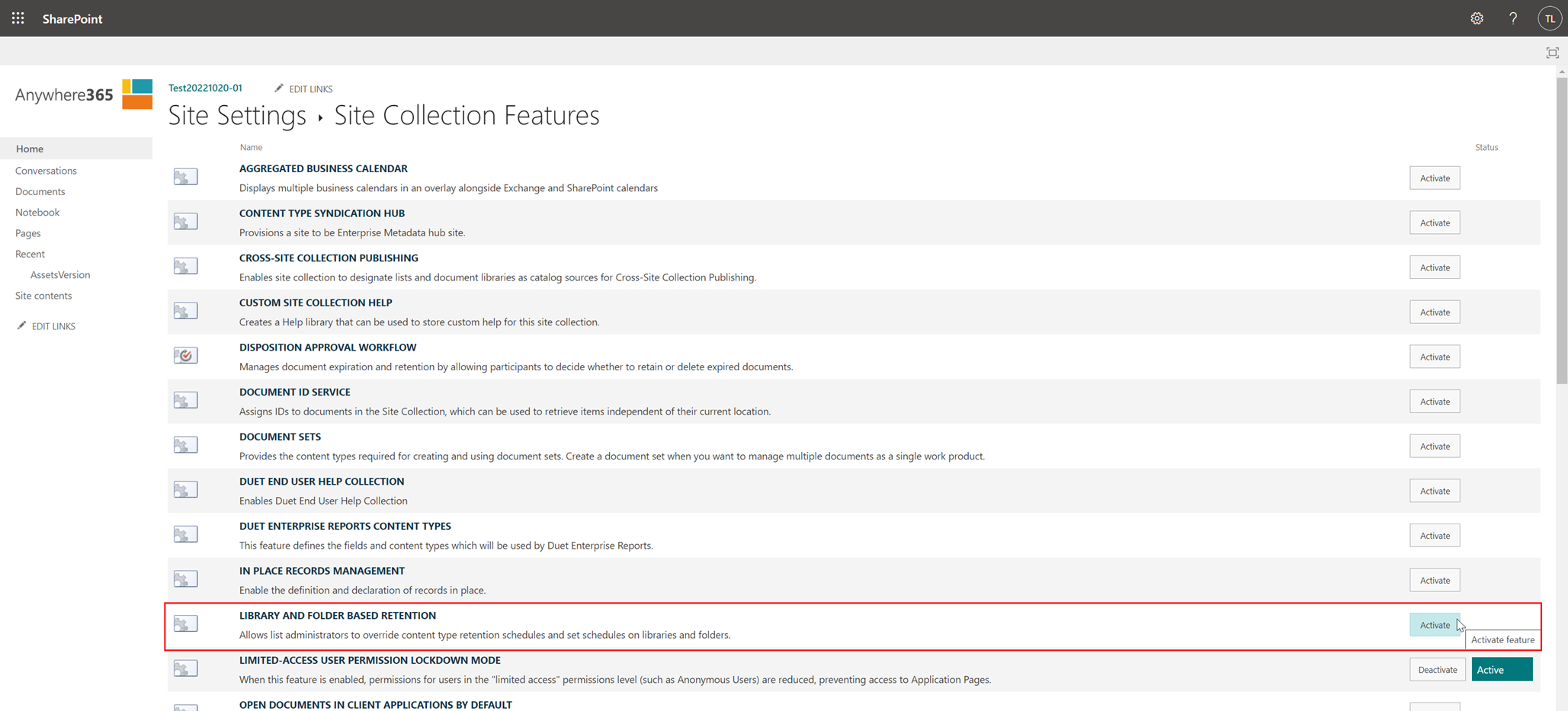
Task: Select AssetsVersion under Recent
Action: point(60,275)
